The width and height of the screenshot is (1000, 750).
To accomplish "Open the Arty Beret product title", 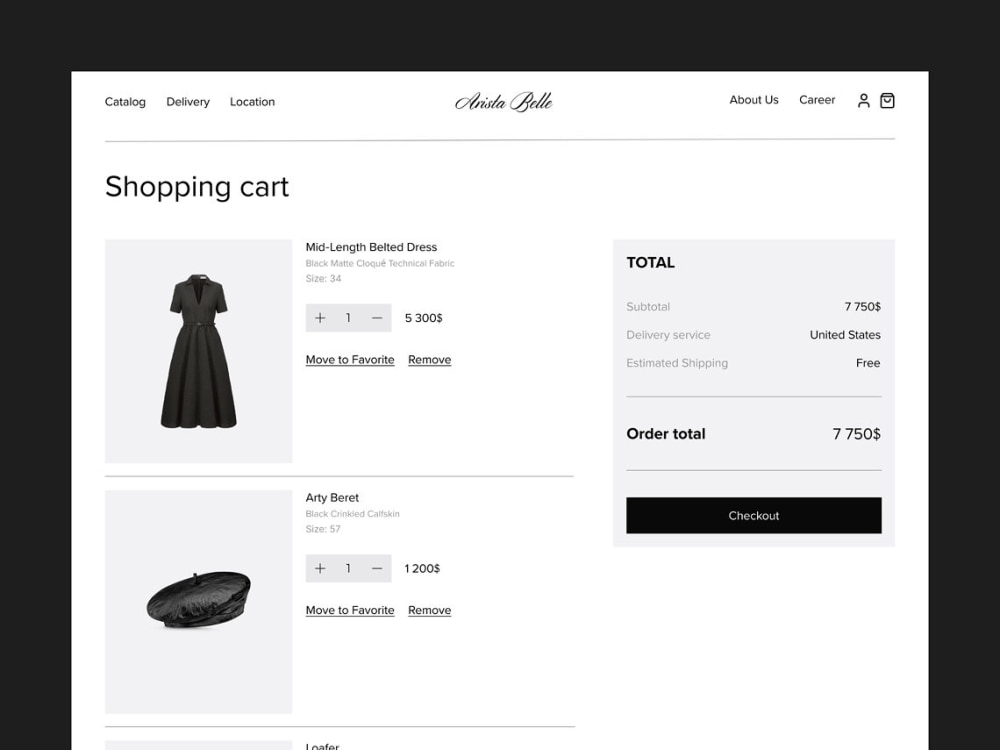I will [x=332, y=497].
